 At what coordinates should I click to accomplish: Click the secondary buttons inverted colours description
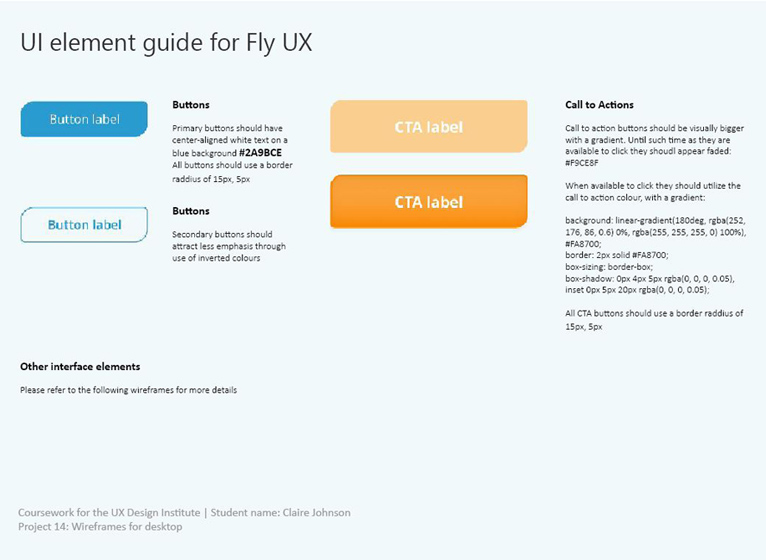point(229,246)
